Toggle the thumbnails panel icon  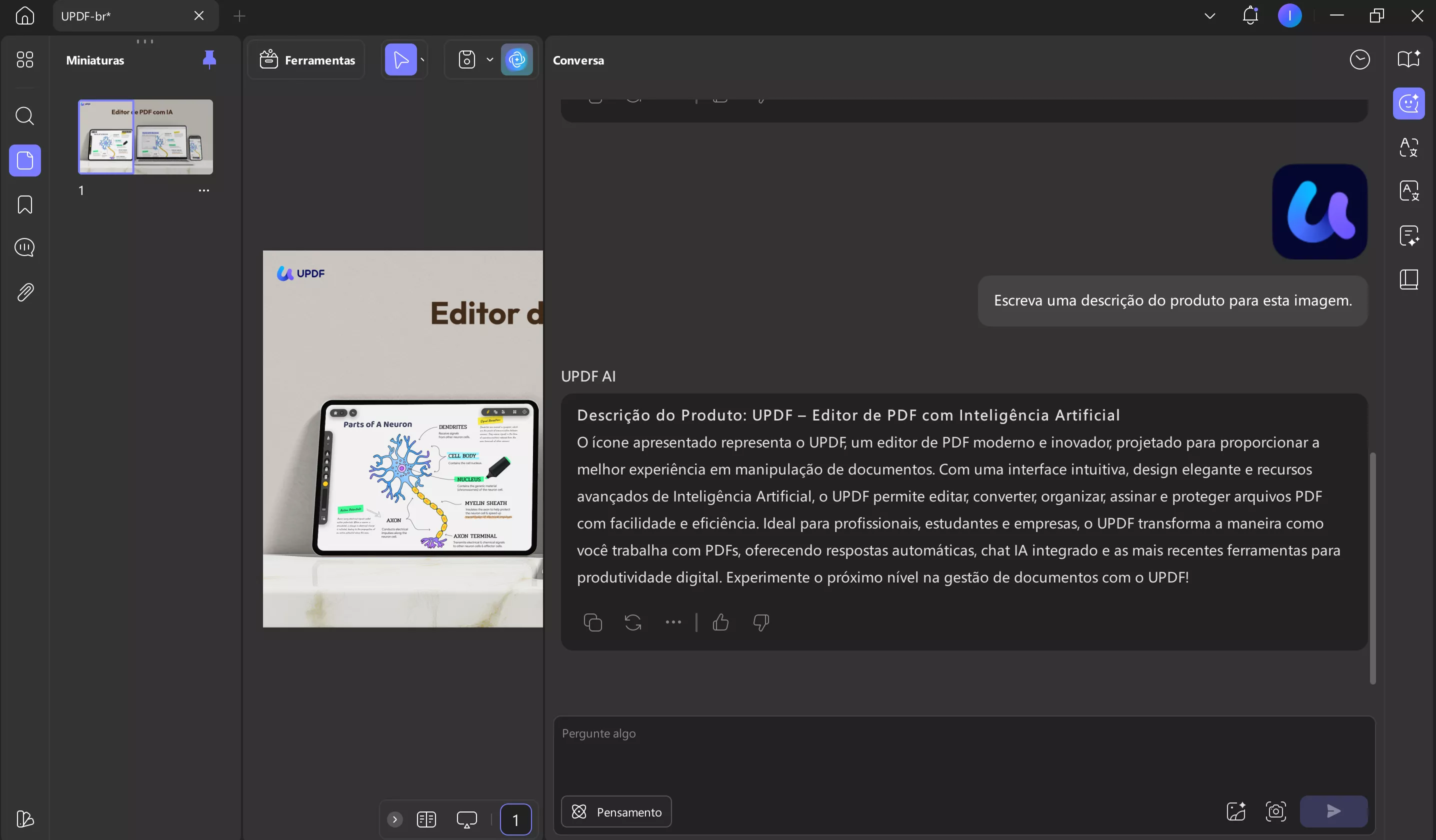(x=24, y=160)
